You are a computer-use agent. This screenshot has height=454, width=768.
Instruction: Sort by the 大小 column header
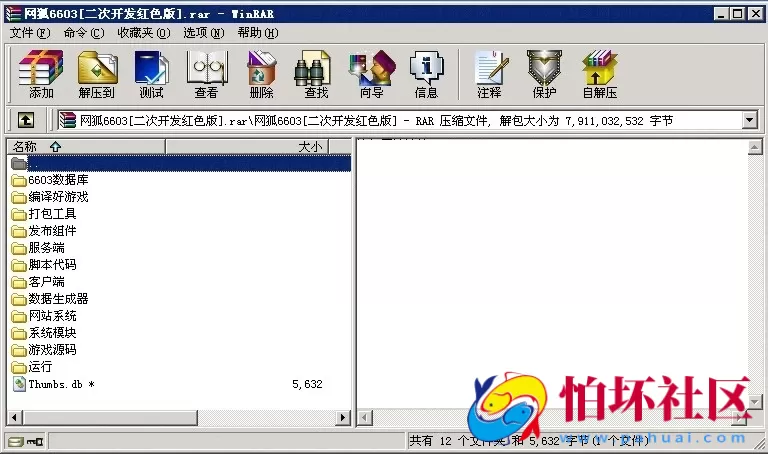click(310, 146)
